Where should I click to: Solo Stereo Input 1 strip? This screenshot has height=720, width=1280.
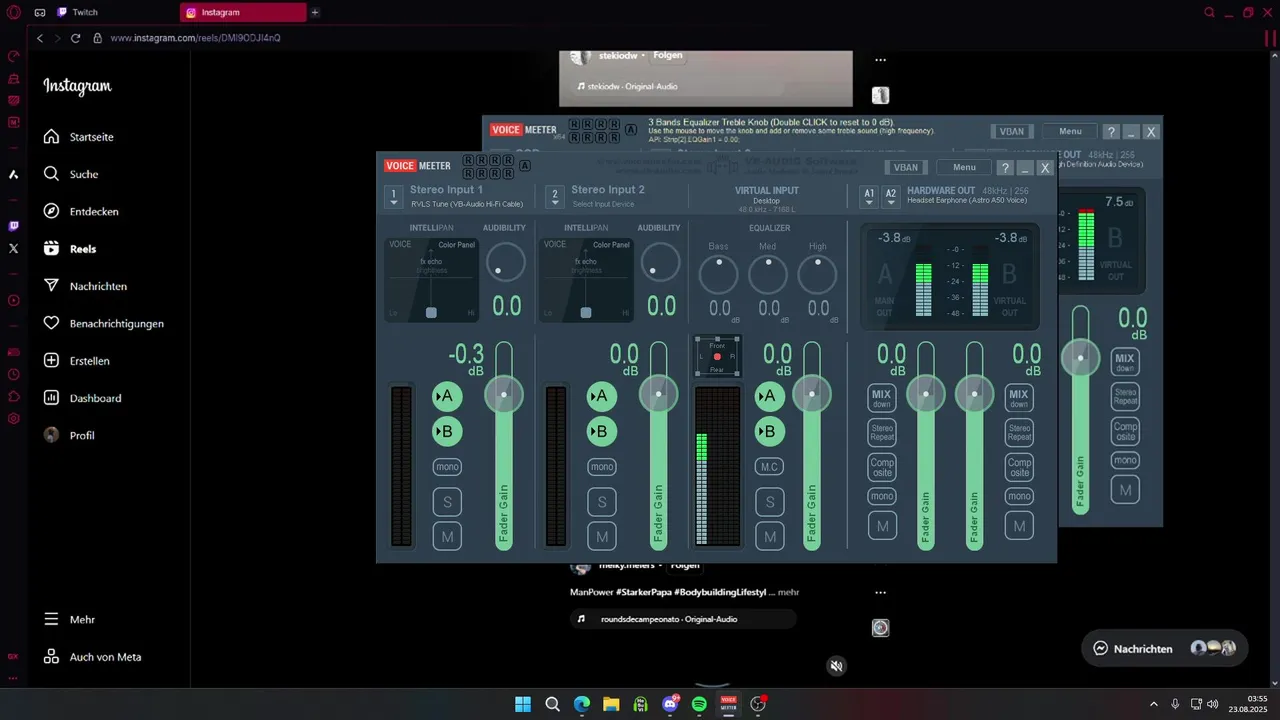click(447, 502)
